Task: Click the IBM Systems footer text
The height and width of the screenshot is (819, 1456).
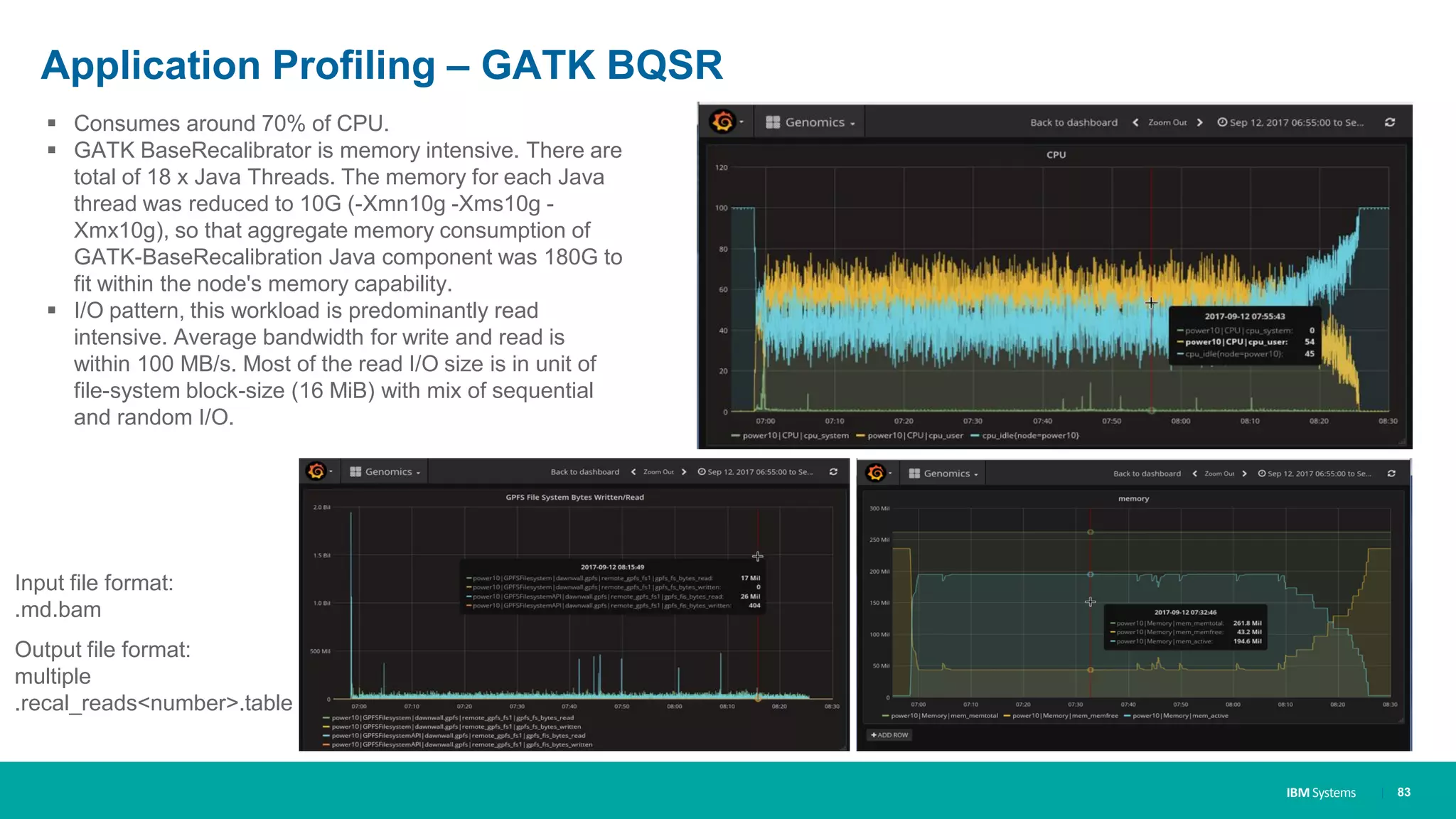Action: (1321, 793)
